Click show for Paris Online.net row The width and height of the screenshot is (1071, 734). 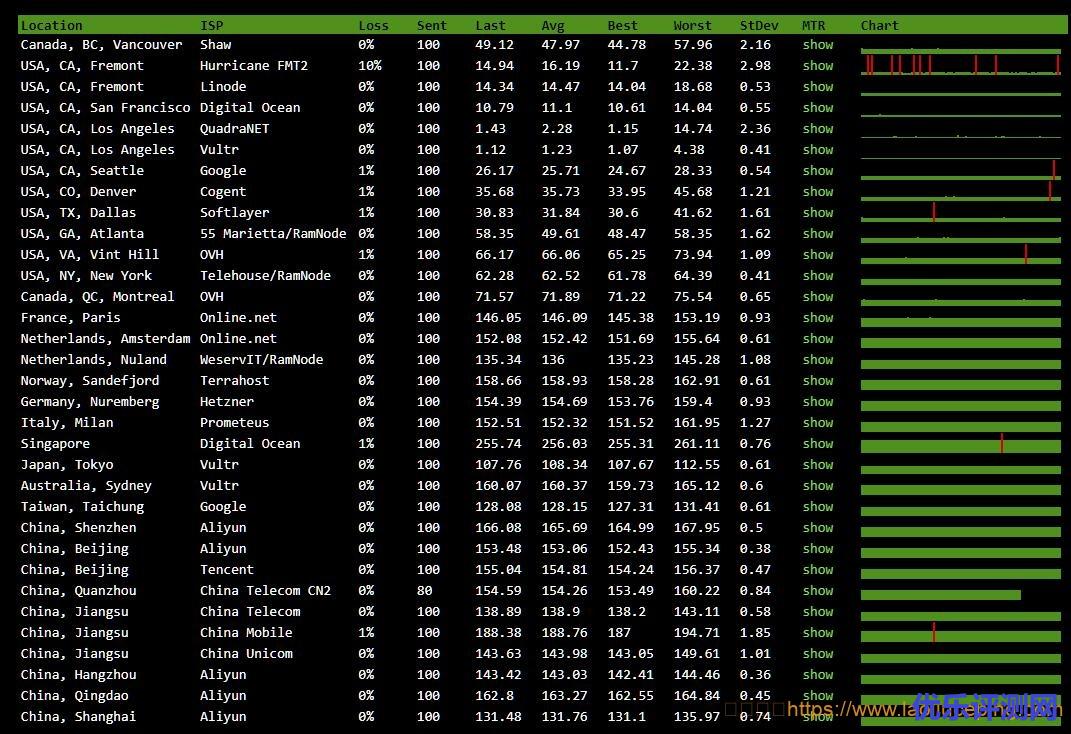tap(817, 318)
